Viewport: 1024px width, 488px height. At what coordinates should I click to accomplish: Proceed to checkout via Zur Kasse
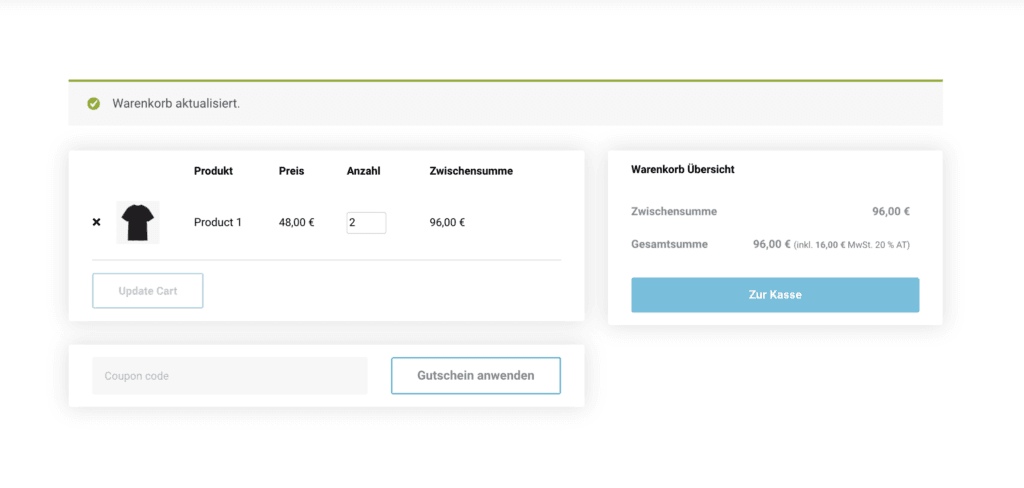[x=774, y=295]
